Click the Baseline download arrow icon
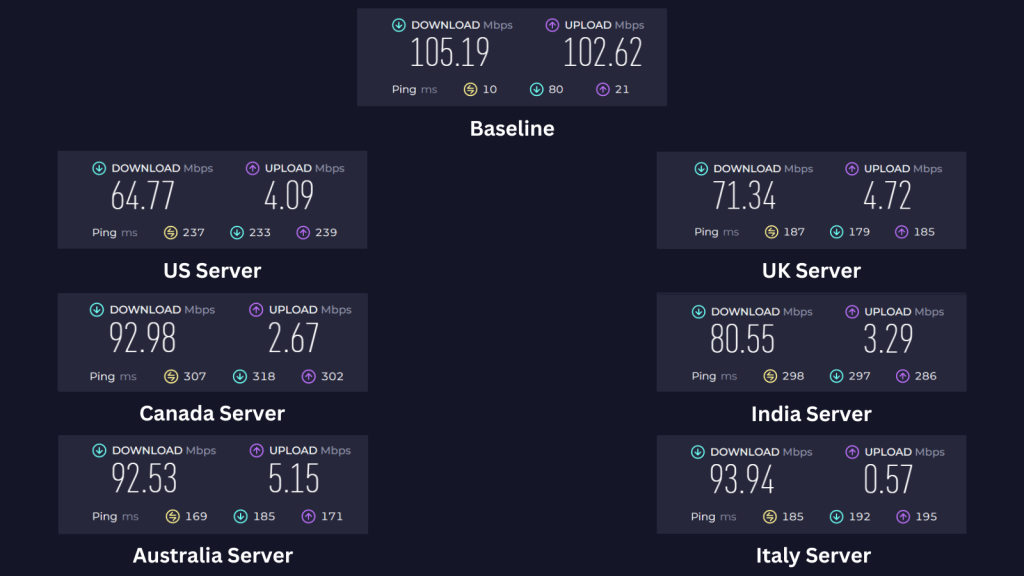The image size is (1024, 576). click(398, 25)
